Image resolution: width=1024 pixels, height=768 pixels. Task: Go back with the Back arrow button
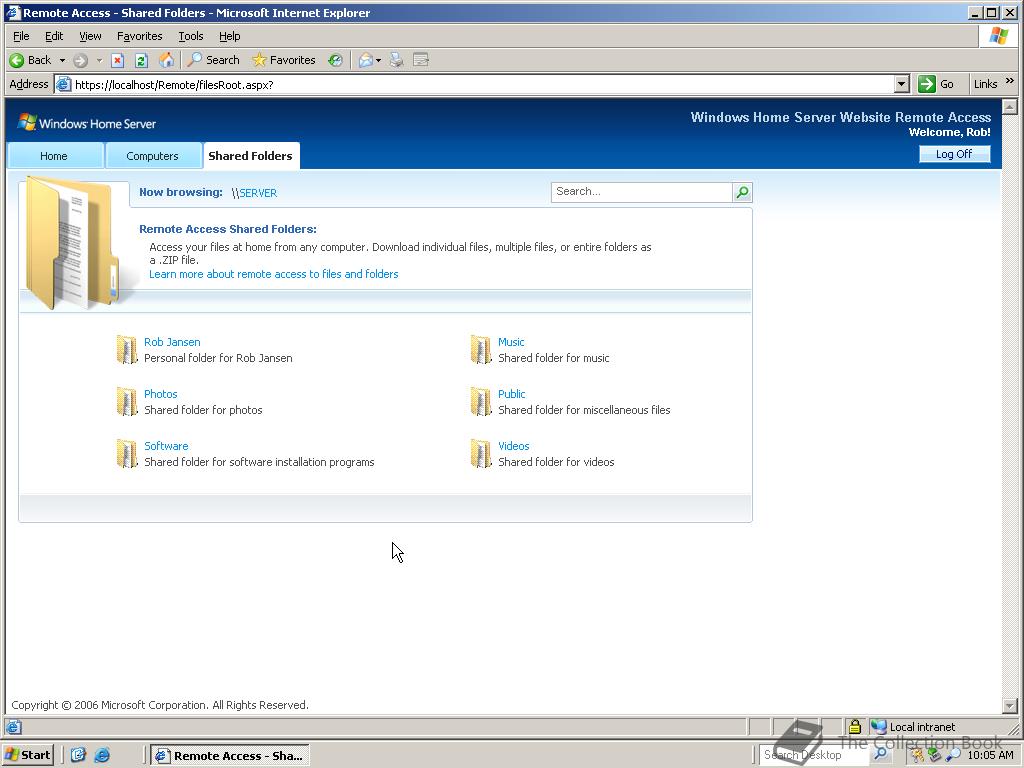click(30, 60)
